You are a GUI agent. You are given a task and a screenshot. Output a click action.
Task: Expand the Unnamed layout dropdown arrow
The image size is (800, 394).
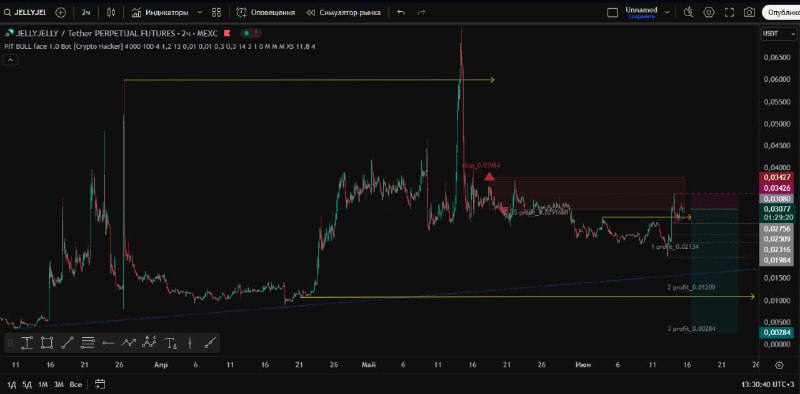click(667, 13)
